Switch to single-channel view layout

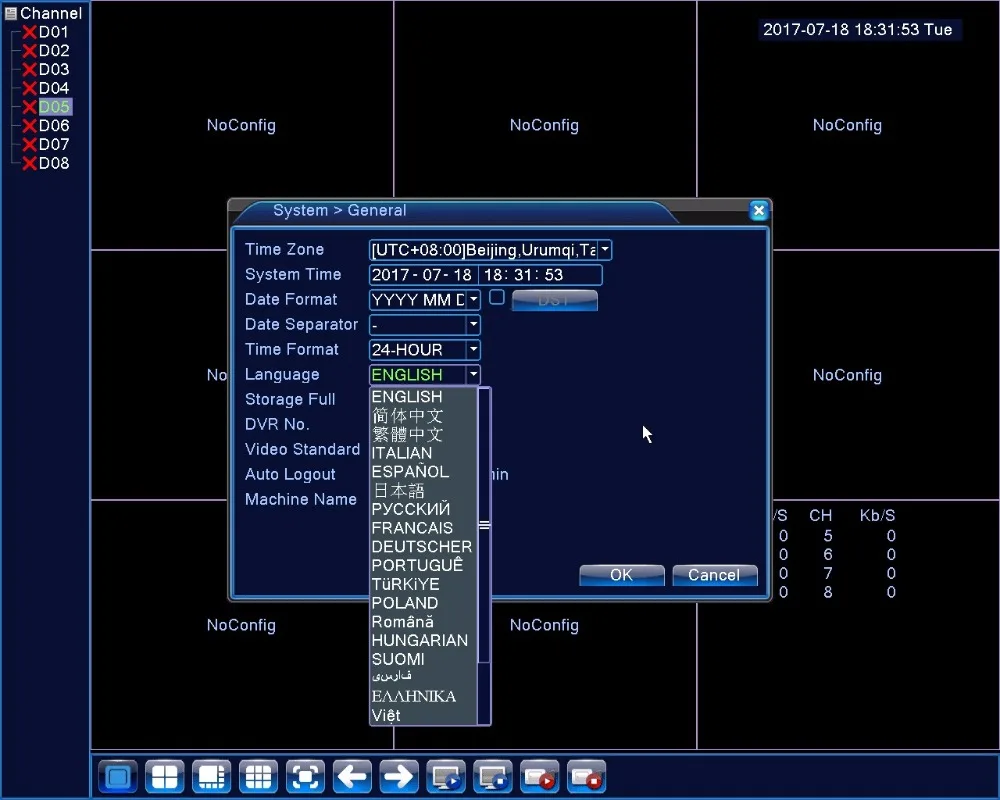(x=118, y=776)
